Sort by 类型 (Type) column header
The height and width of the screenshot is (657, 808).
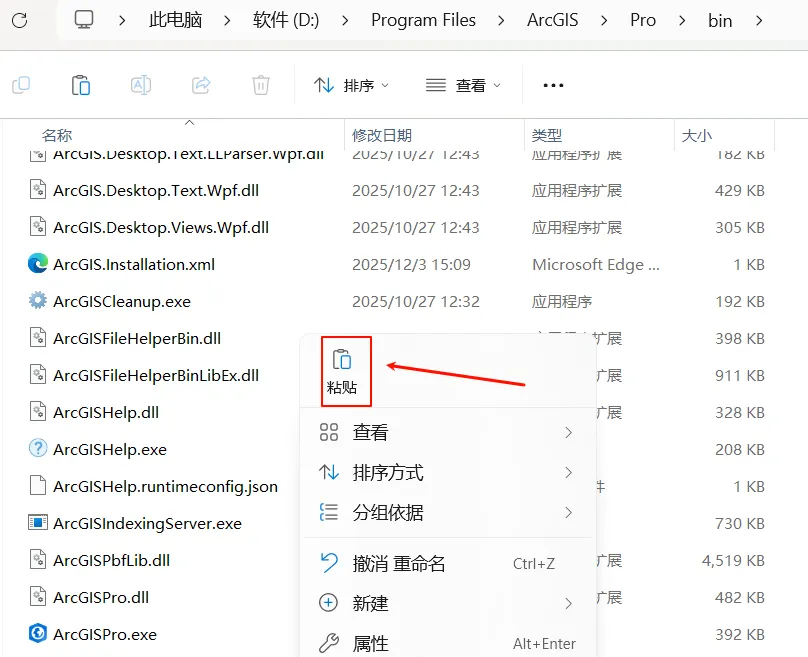click(547, 136)
